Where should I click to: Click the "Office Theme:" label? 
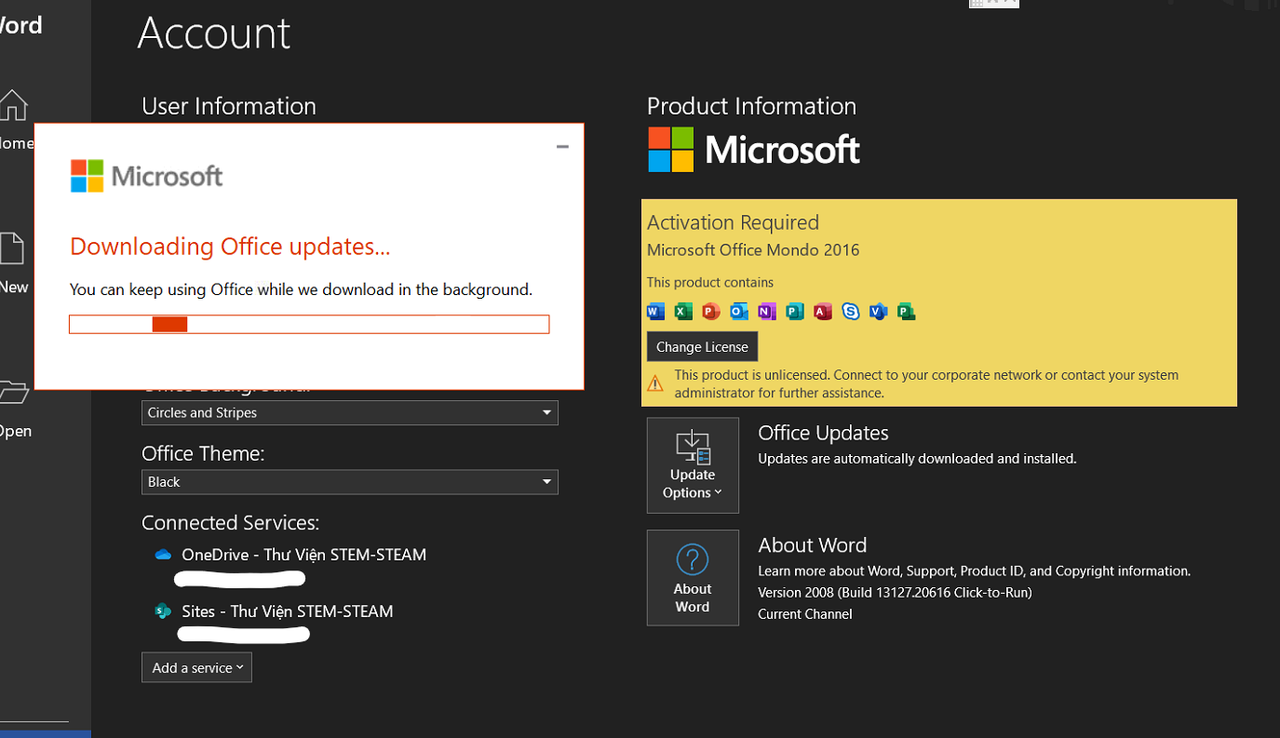pyautogui.click(x=203, y=454)
